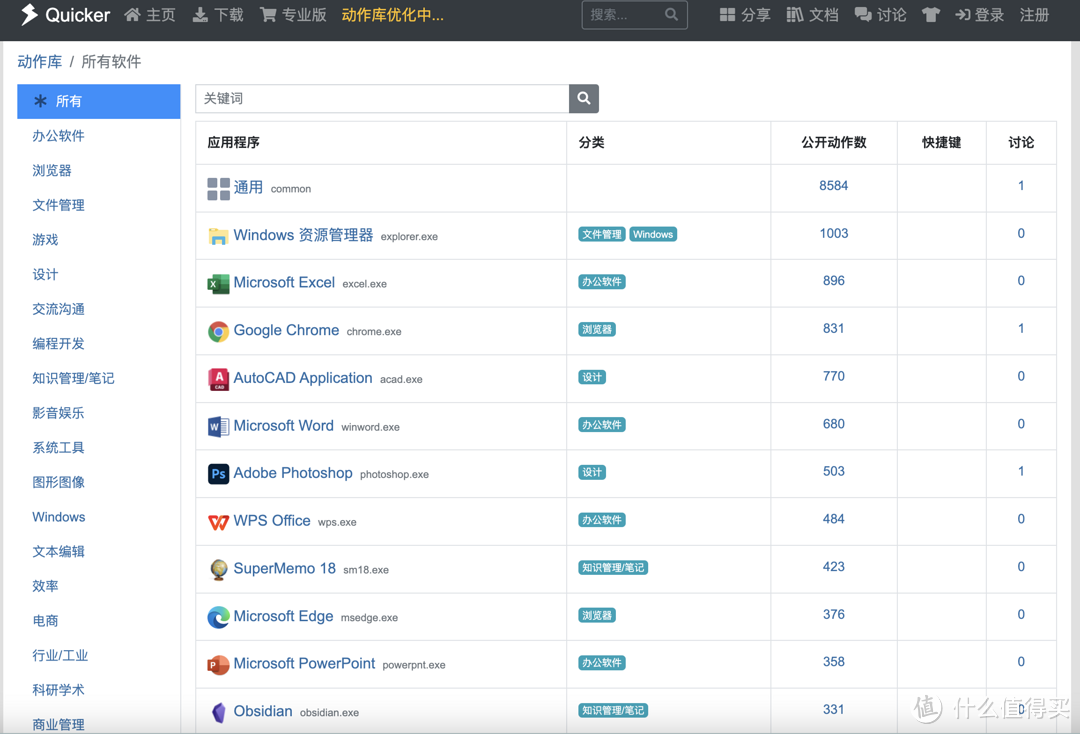Click the keyword search magnifier button
The image size is (1080, 734).
pyautogui.click(x=583, y=98)
